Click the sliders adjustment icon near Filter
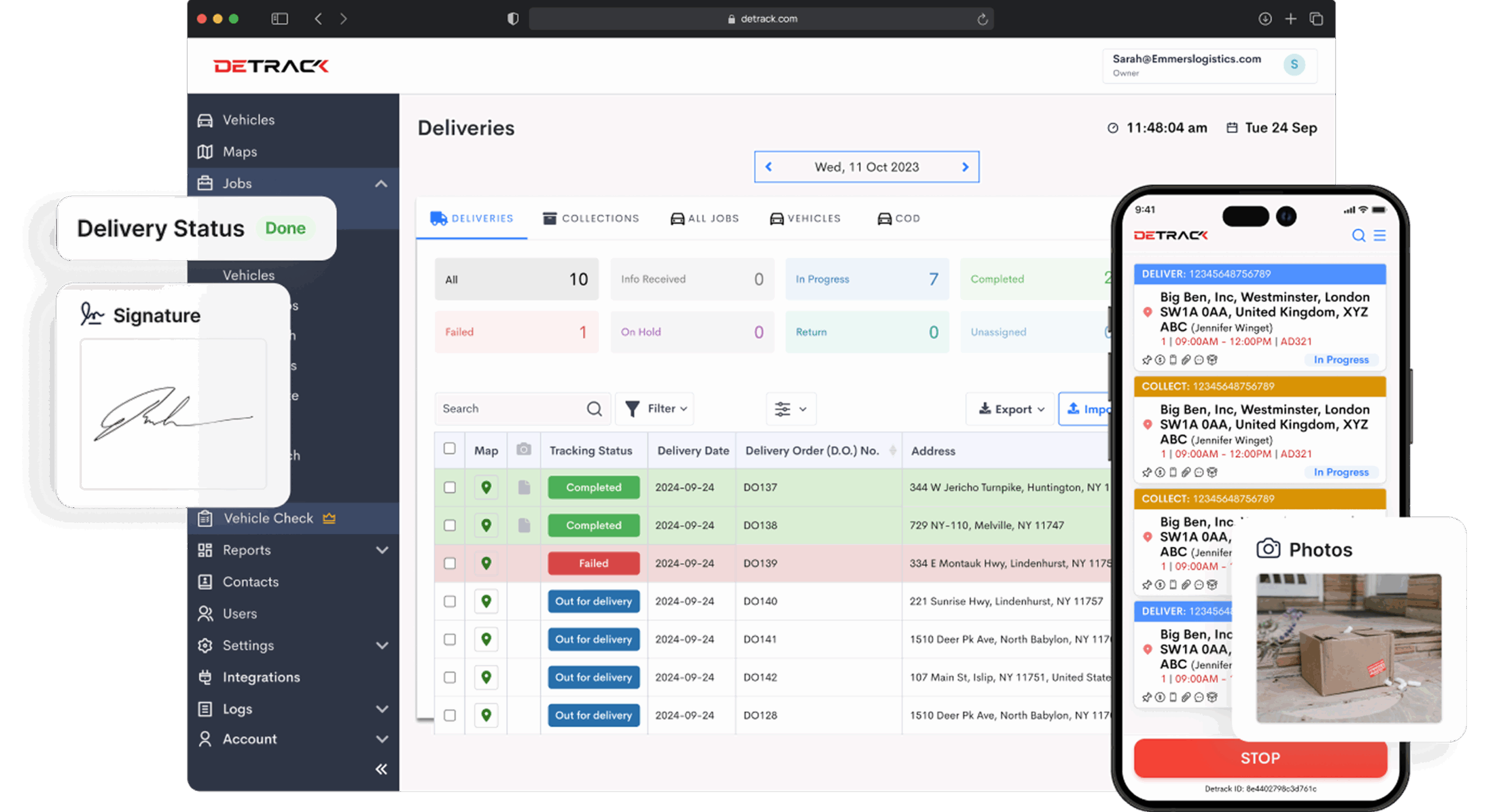The width and height of the screenshot is (1486, 812). pos(785,409)
